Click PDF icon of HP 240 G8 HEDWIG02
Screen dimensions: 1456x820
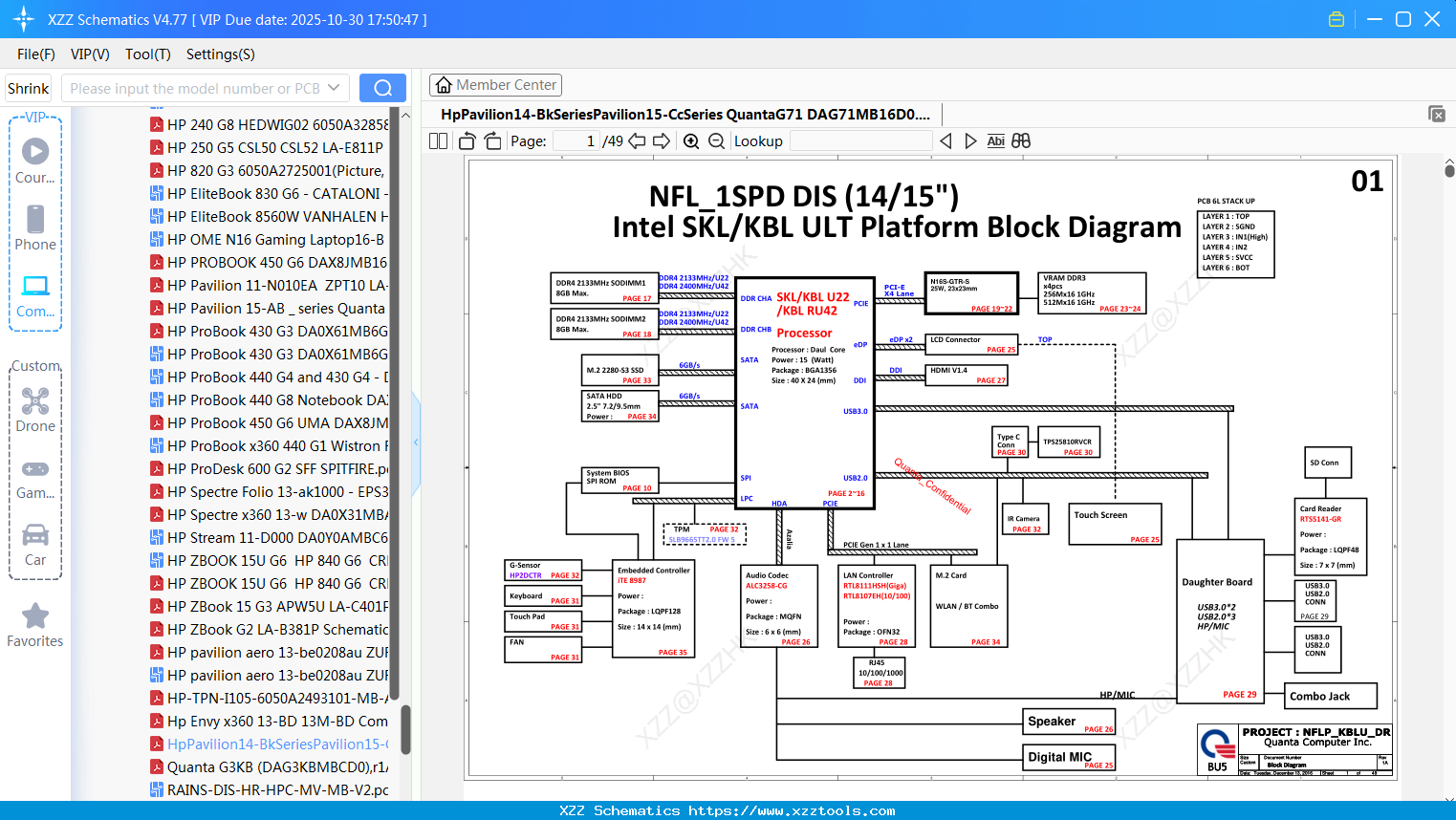(x=157, y=124)
